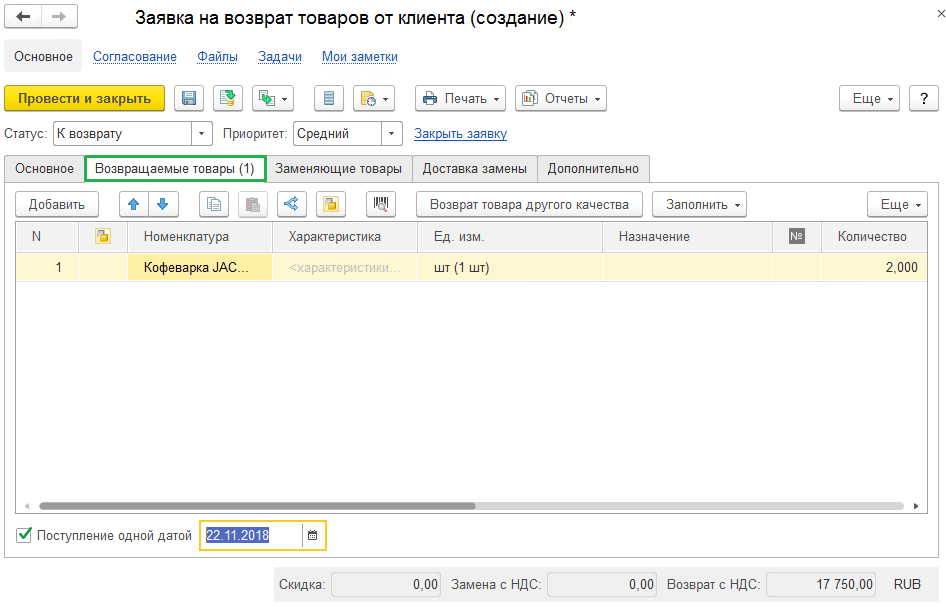Click the split row icon

(291, 204)
